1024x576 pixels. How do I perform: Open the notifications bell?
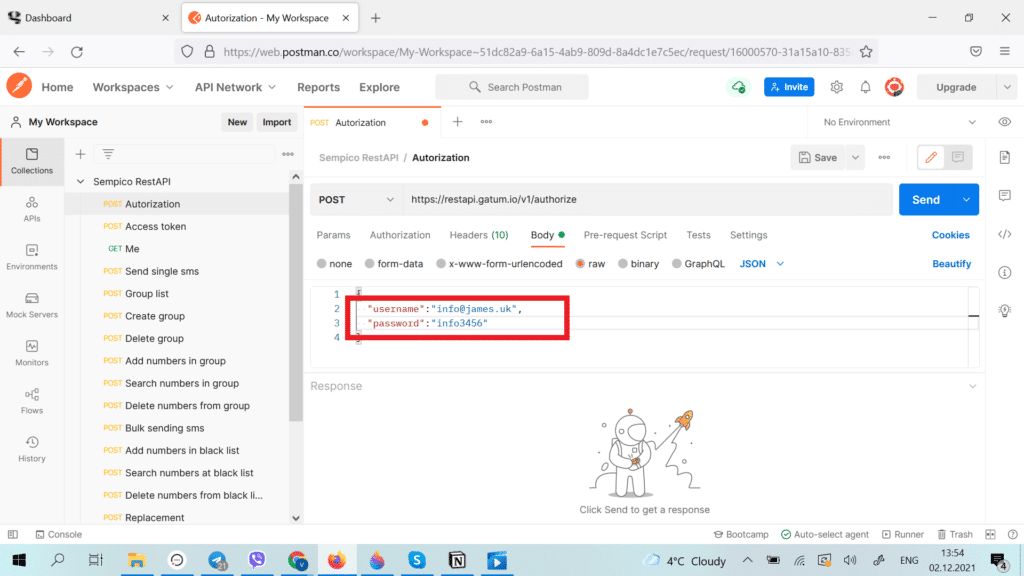click(865, 87)
